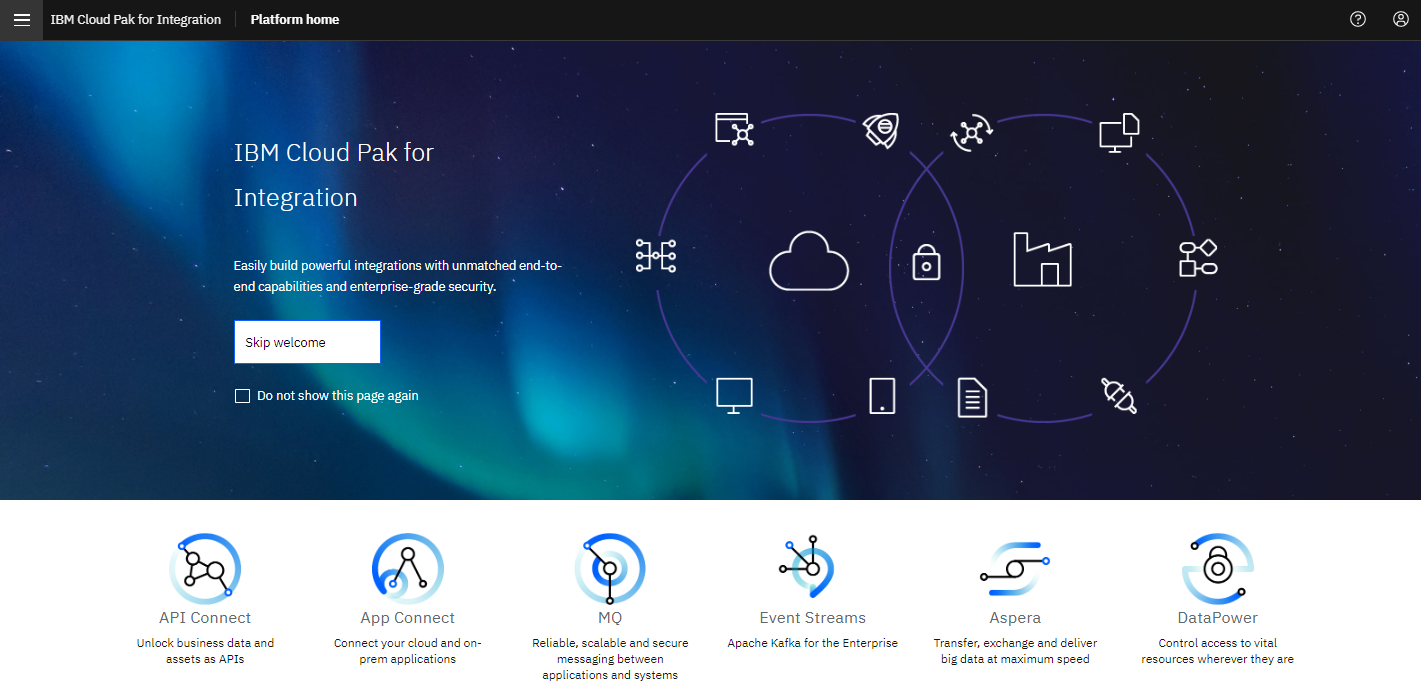Viewport: 1421px width, 688px height.
Task: Click the monitor with document icon
Action: 1119,132
